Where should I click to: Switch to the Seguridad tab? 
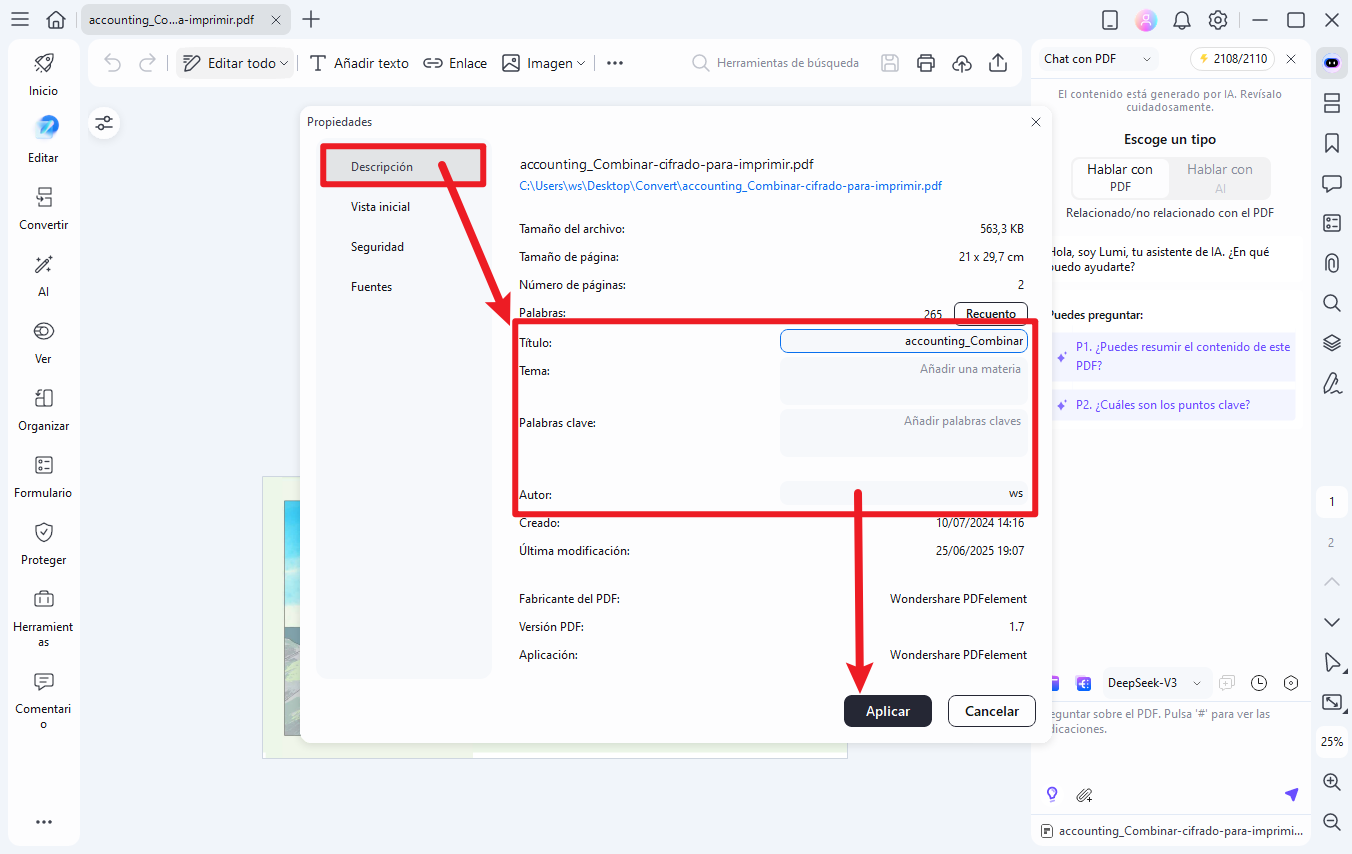(x=377, y=247)
